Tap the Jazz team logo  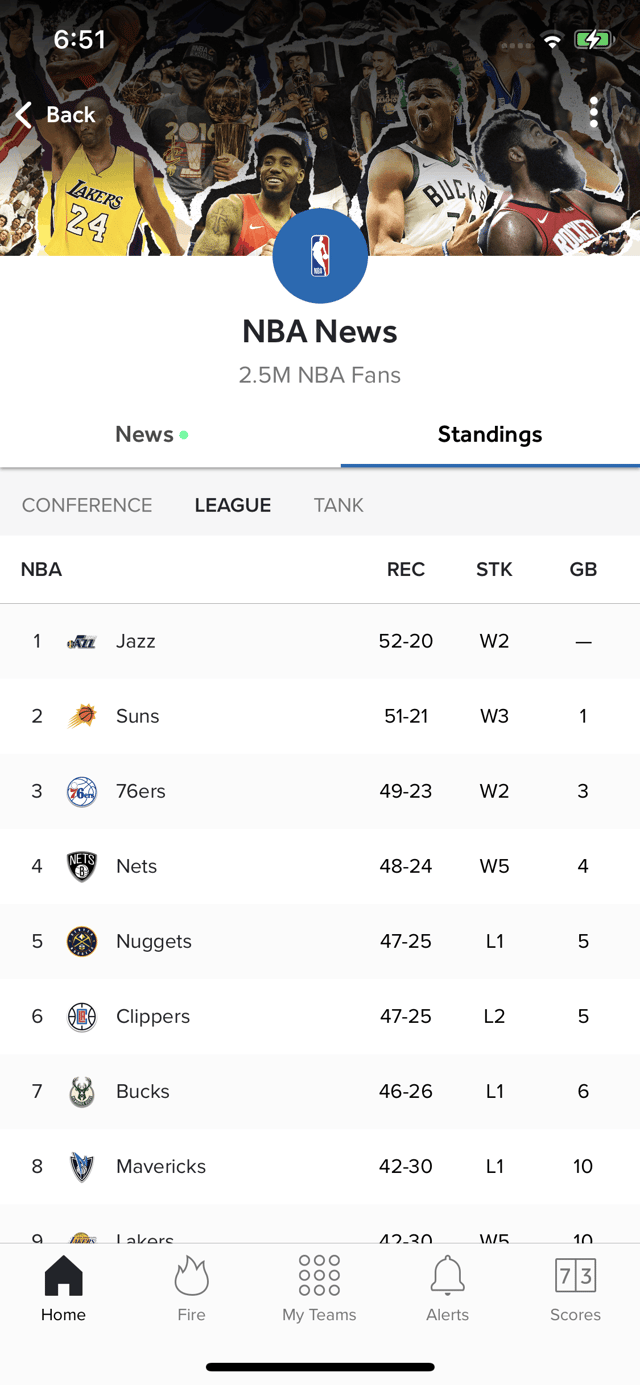81,641
